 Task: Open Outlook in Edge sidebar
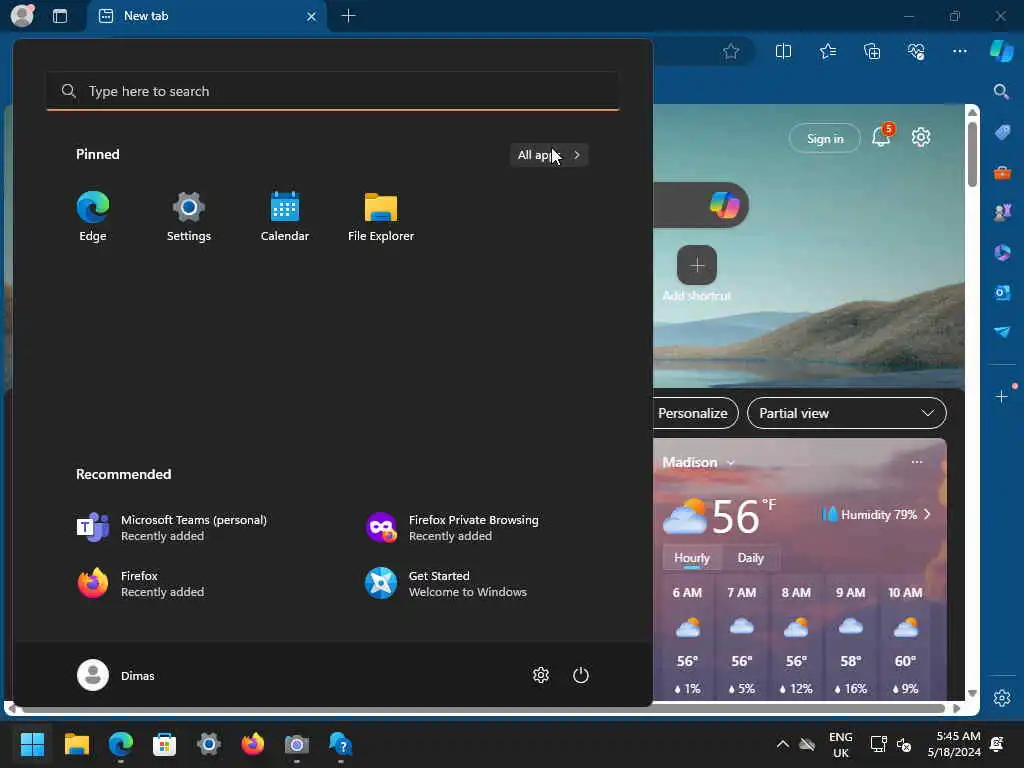click(x=1002, y=293)
